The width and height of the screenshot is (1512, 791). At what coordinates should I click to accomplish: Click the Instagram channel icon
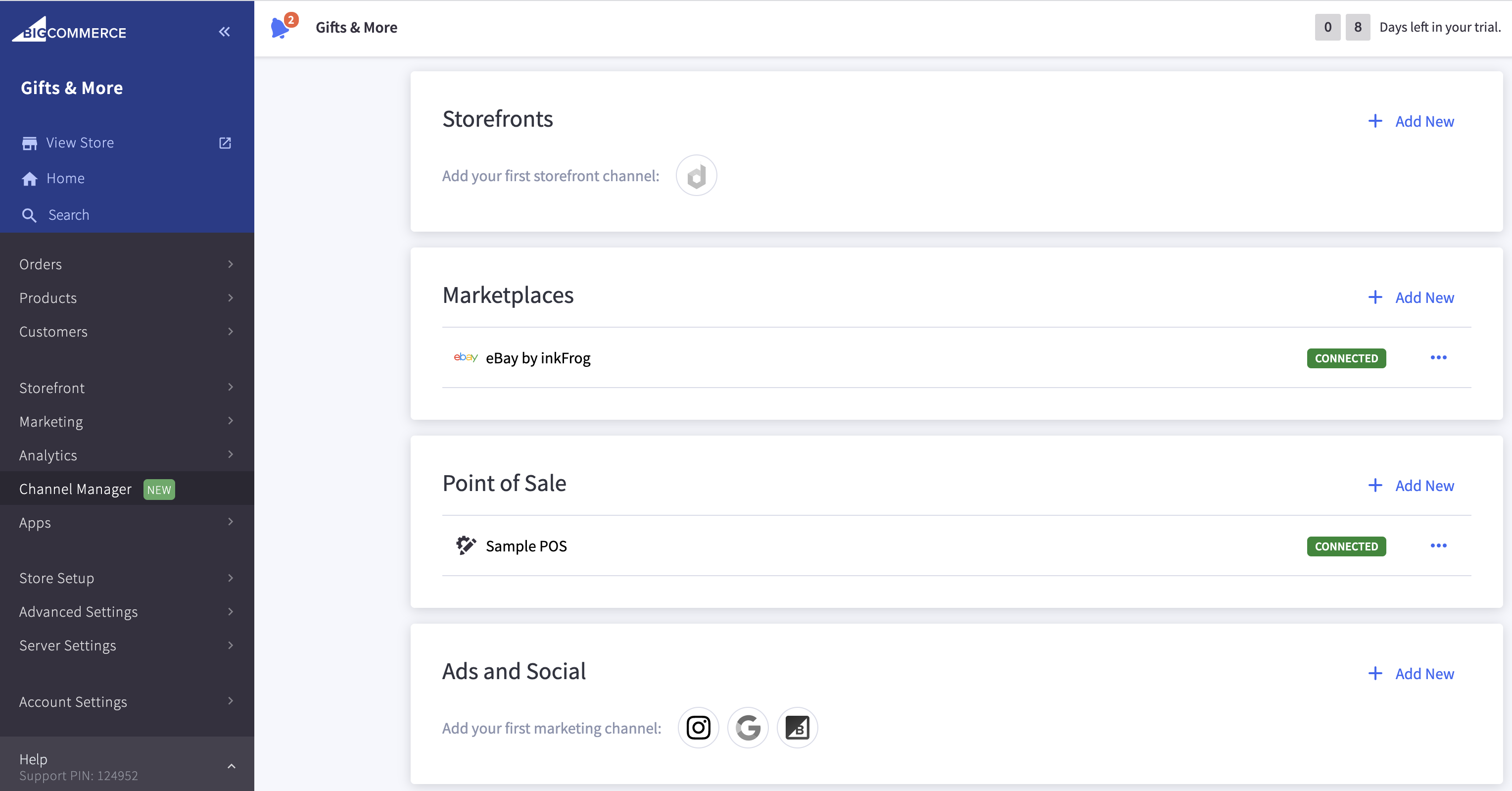coord(698,728)
